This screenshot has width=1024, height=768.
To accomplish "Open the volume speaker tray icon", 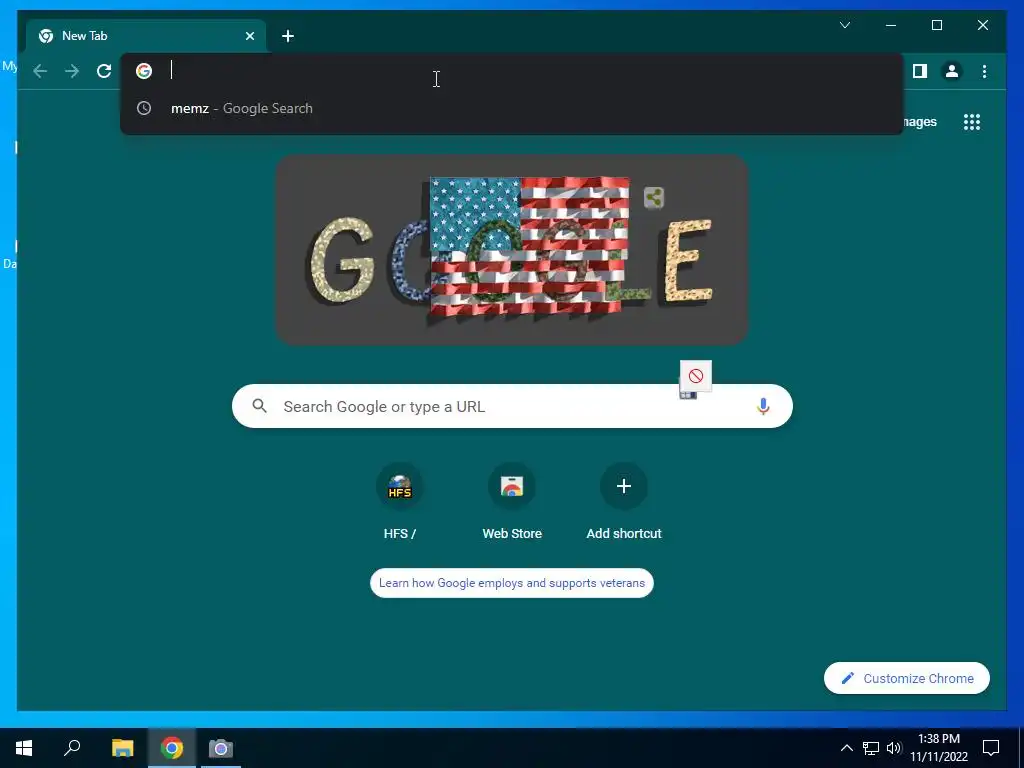I will [894, 748].
